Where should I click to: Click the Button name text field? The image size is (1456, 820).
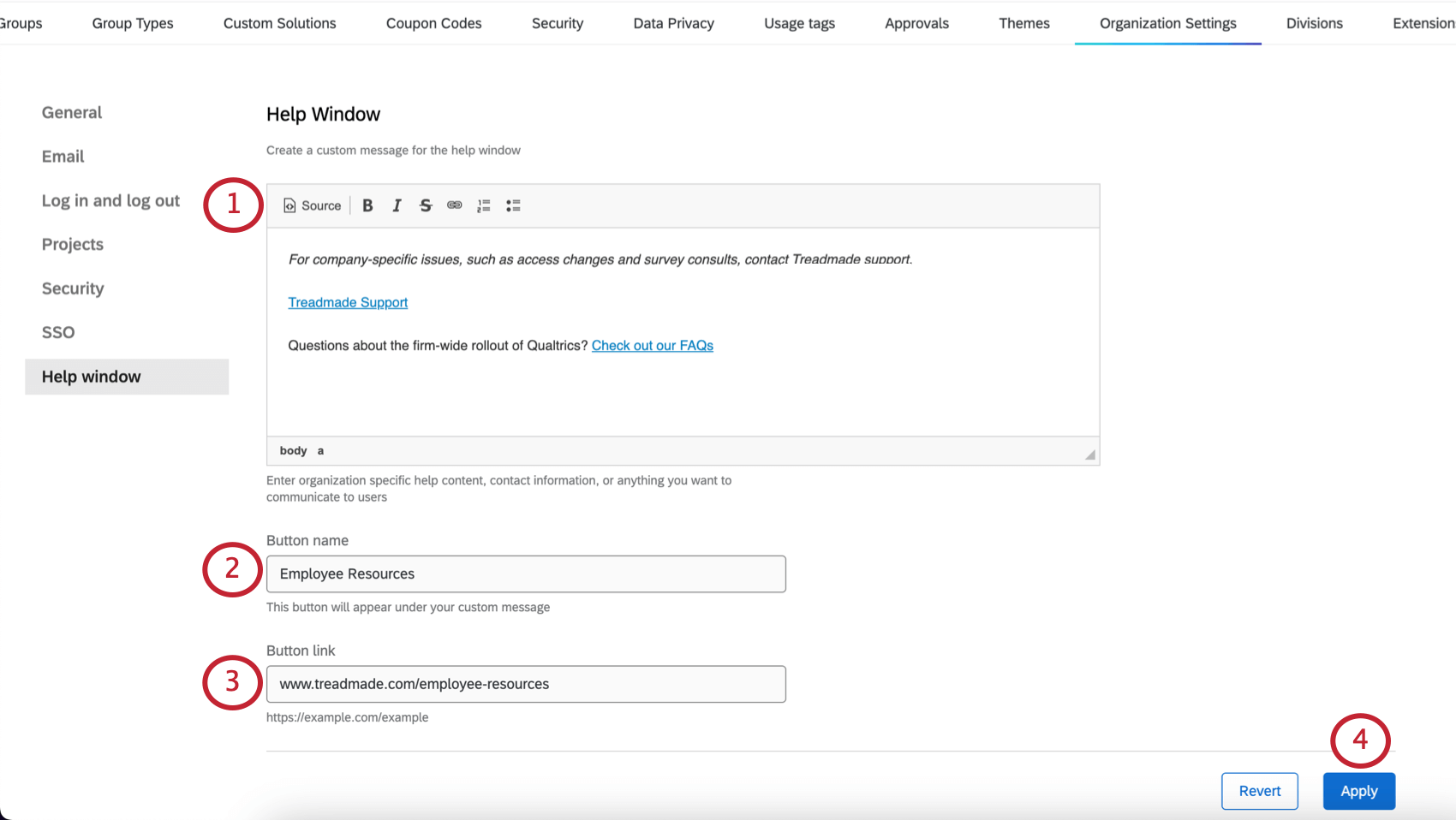point(525,573)
